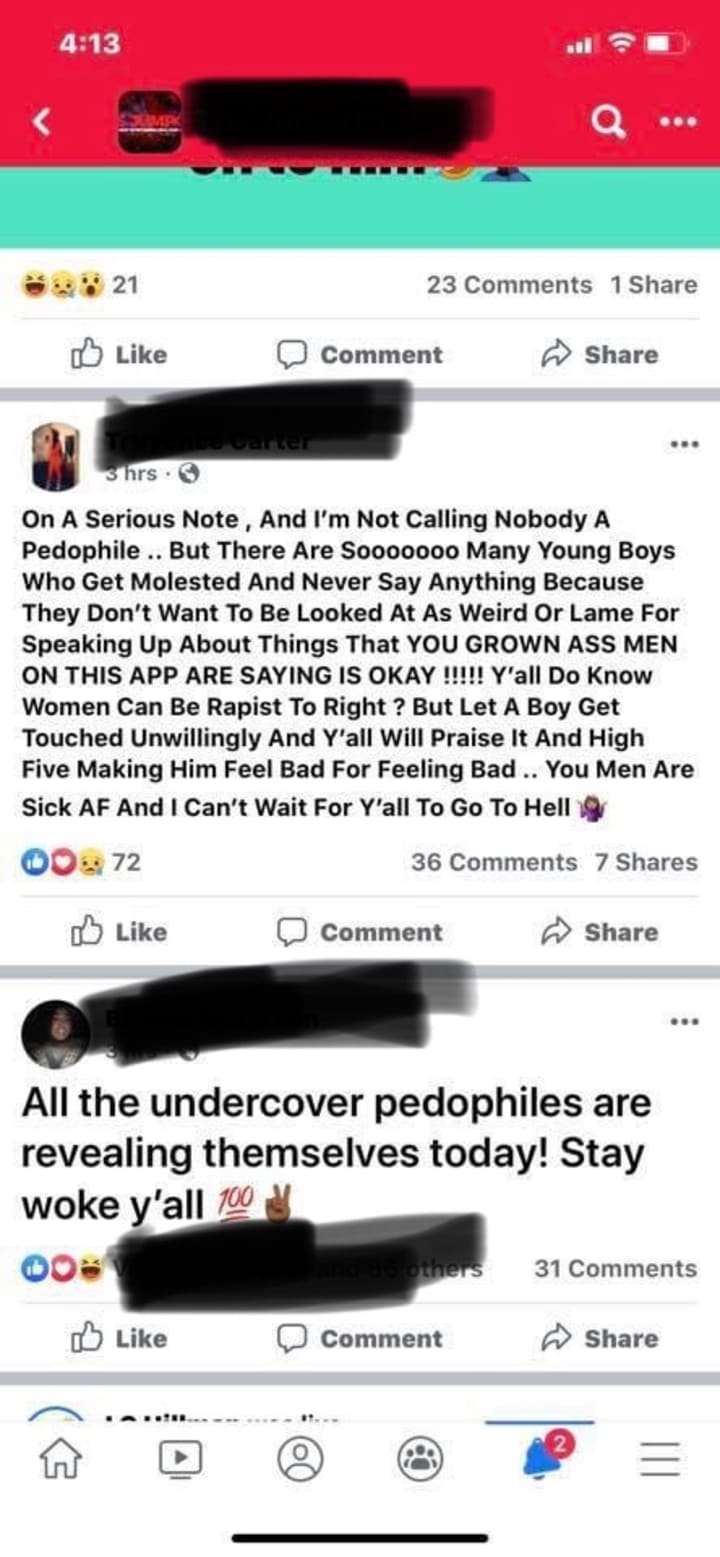Open the page avatar in header
Screen dimensions: 720x1557
(x=150, y=122)
